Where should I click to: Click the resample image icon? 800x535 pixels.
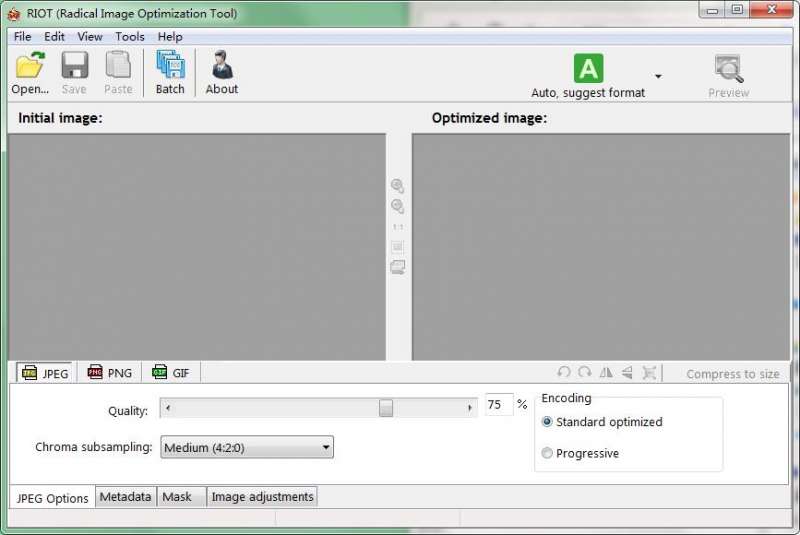[648, 372]
